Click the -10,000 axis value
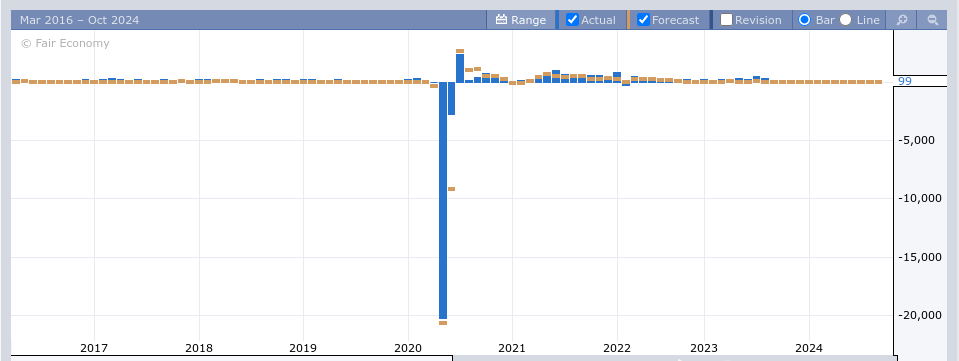Image resolution: width=959 pixels, height=361 pixels. [920, 198]
